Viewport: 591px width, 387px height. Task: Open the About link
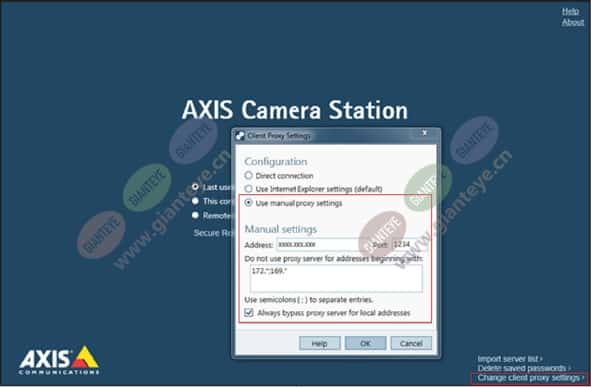(573, 23)
